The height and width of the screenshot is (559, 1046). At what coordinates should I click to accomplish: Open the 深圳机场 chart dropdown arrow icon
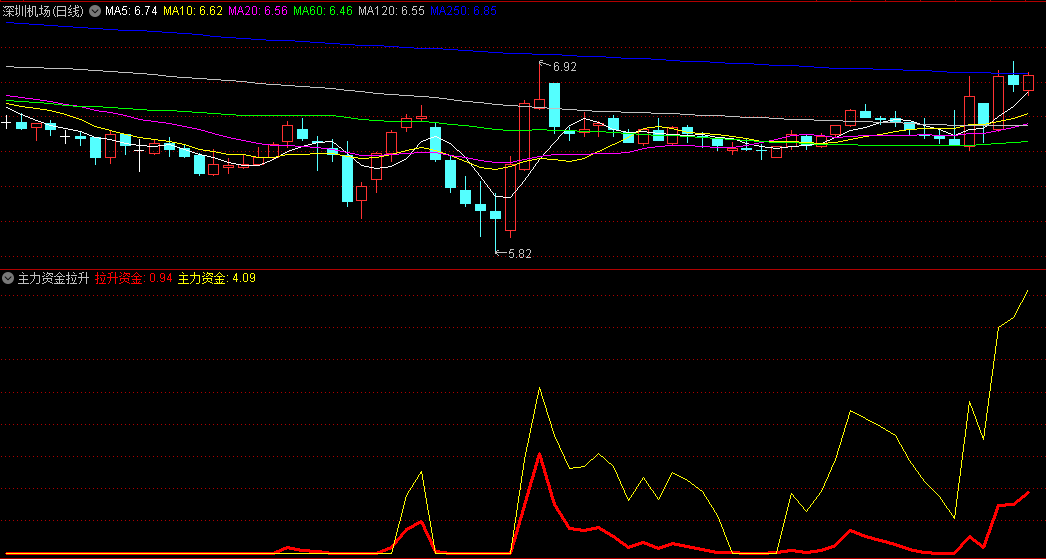coord(95,11)
